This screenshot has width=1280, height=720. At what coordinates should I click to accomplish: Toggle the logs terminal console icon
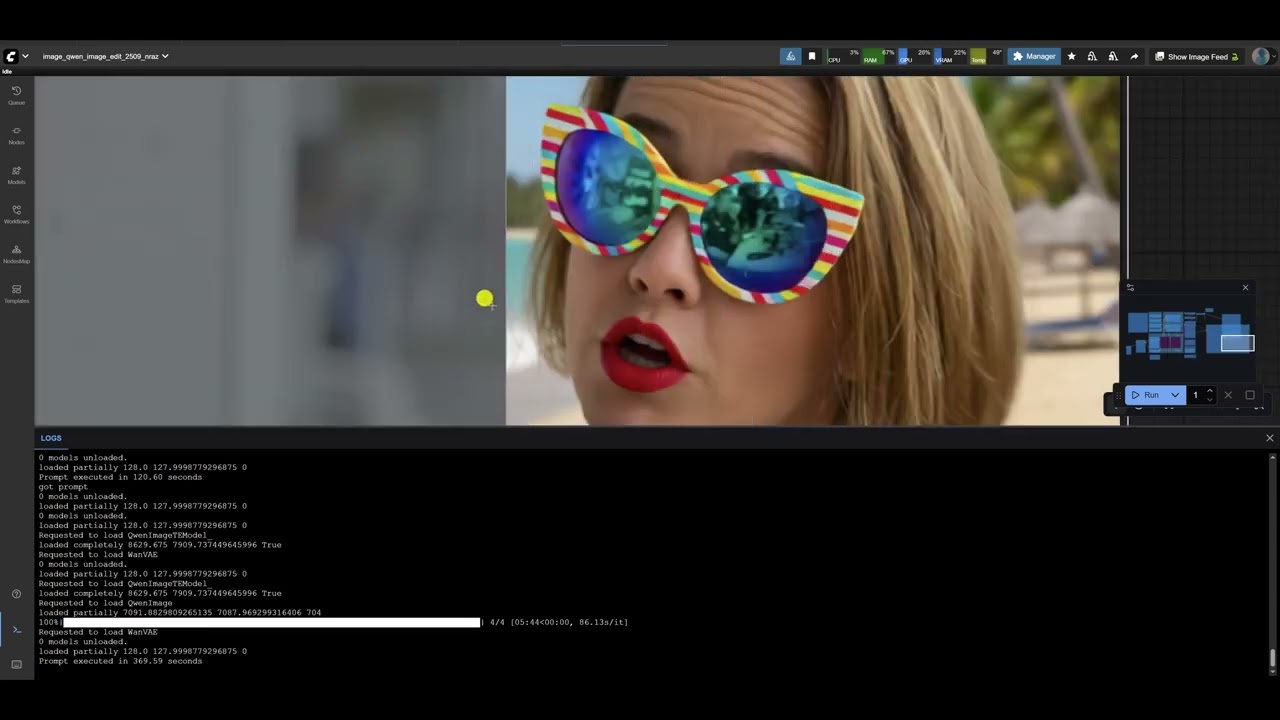(16, 630)
